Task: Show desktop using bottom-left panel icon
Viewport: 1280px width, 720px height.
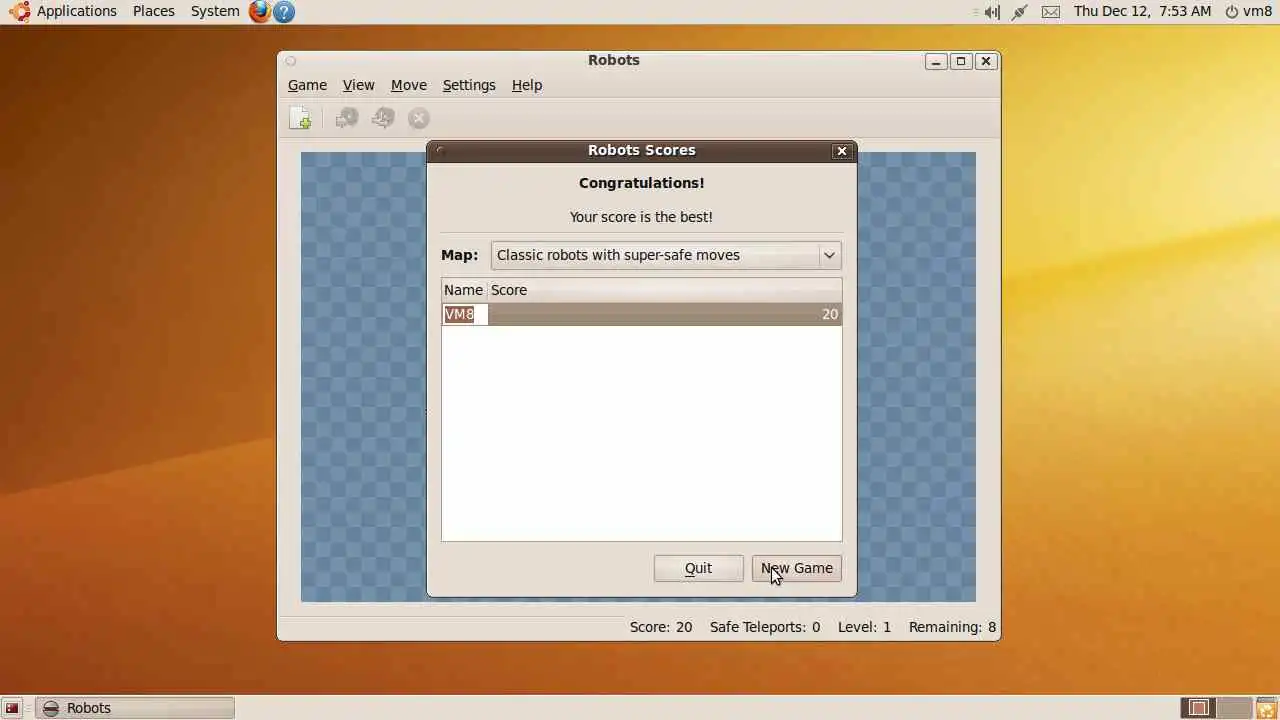Action: coord(12,708)
